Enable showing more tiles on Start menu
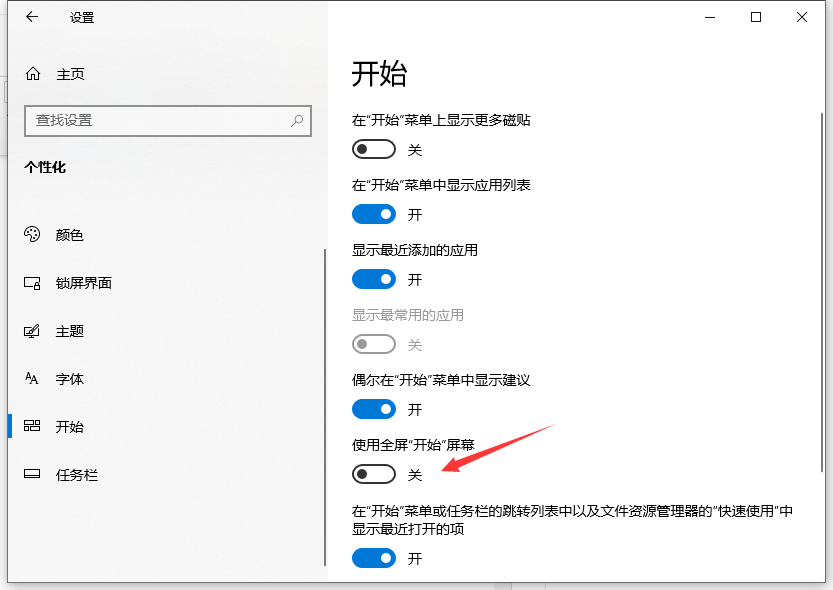833x590 pixels. click(373, 149)
